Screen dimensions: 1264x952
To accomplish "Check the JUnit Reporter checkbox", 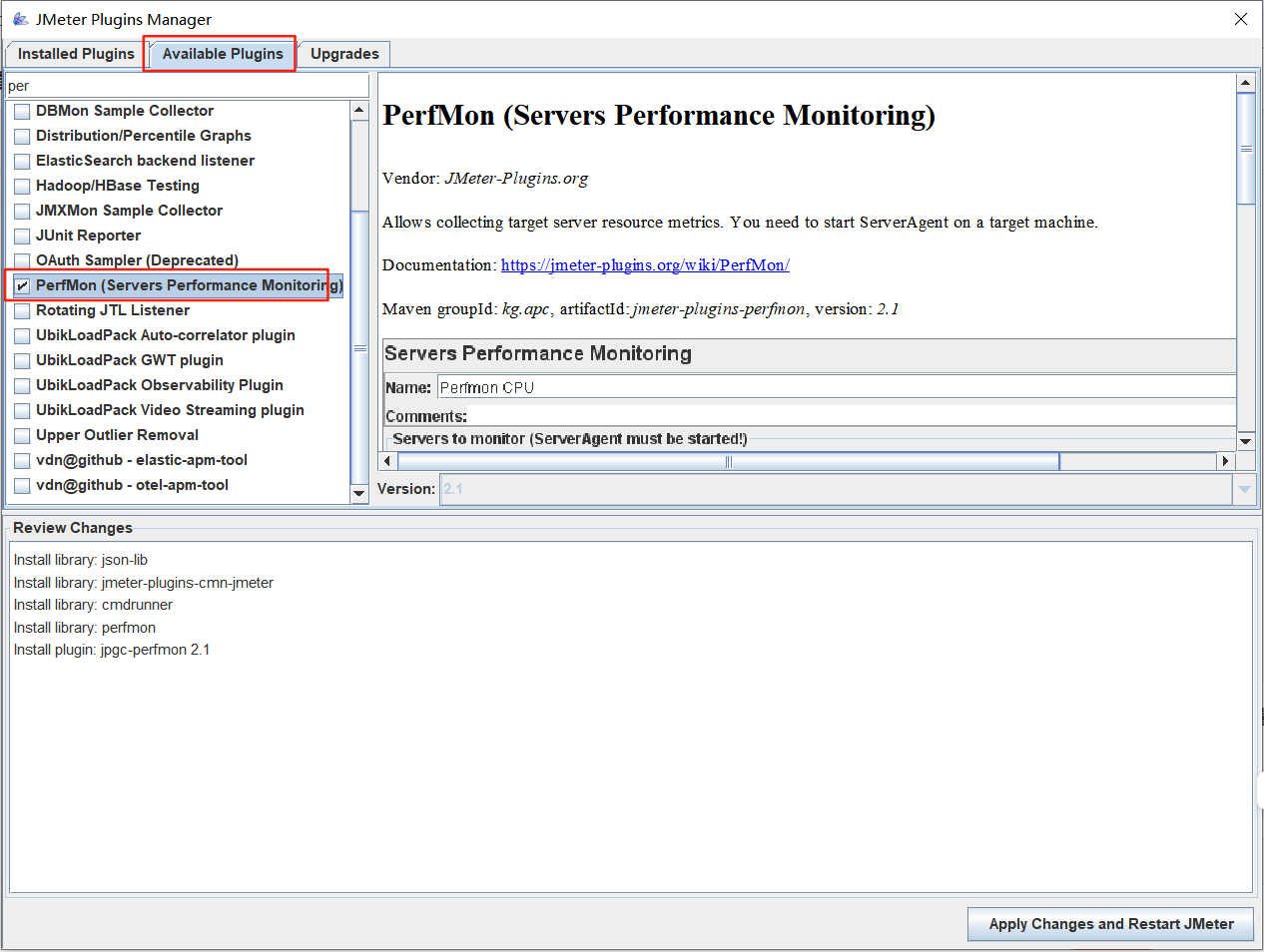I will (x=22, y=237).
